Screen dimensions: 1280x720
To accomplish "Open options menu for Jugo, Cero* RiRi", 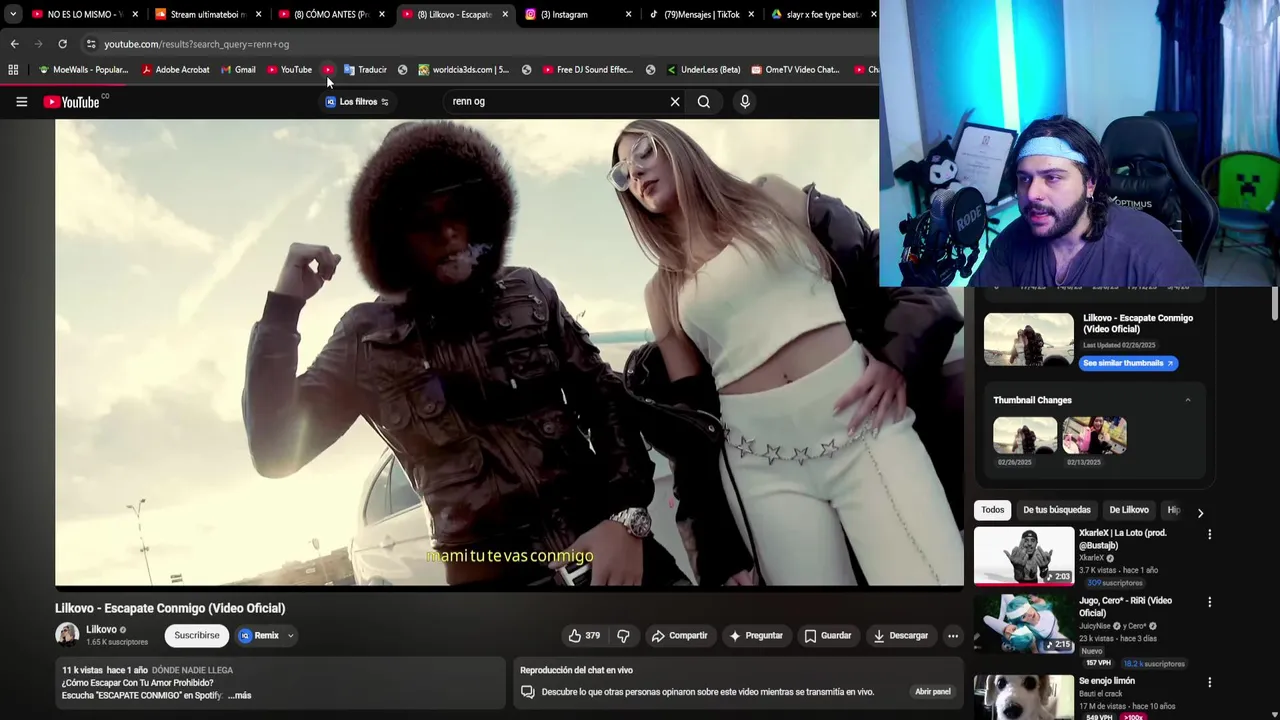I will pyautogui.click(x=1209, y=602).
